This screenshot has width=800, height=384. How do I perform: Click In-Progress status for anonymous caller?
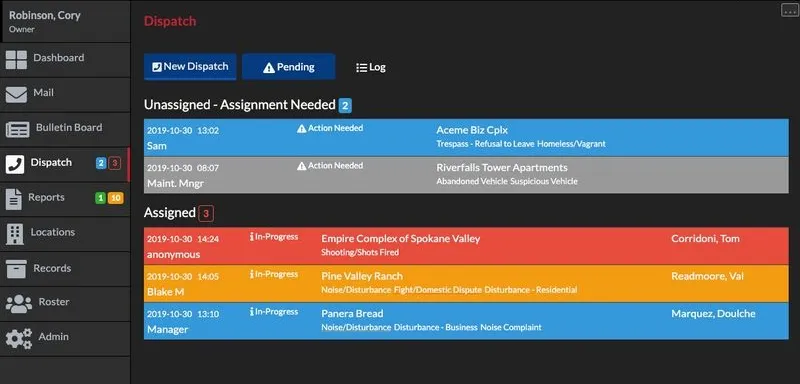tap(274, 237)
